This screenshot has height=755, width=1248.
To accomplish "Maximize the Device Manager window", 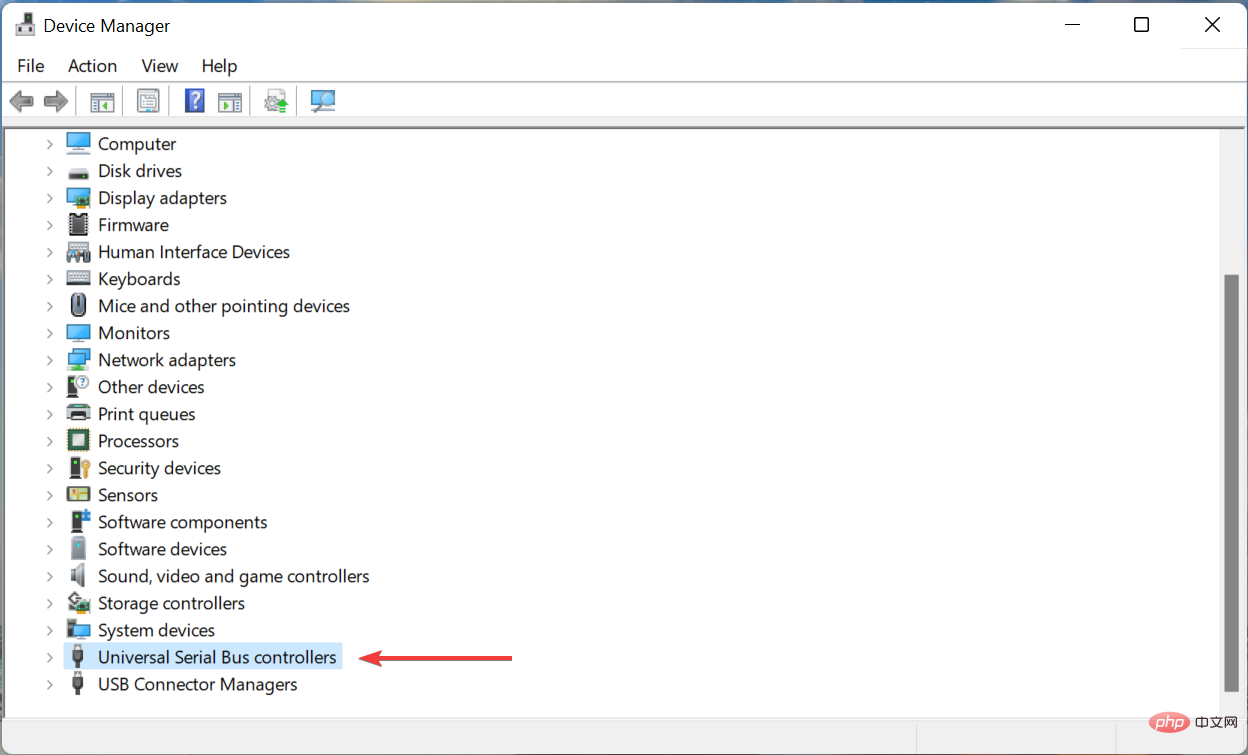I will click(1141, 25).
